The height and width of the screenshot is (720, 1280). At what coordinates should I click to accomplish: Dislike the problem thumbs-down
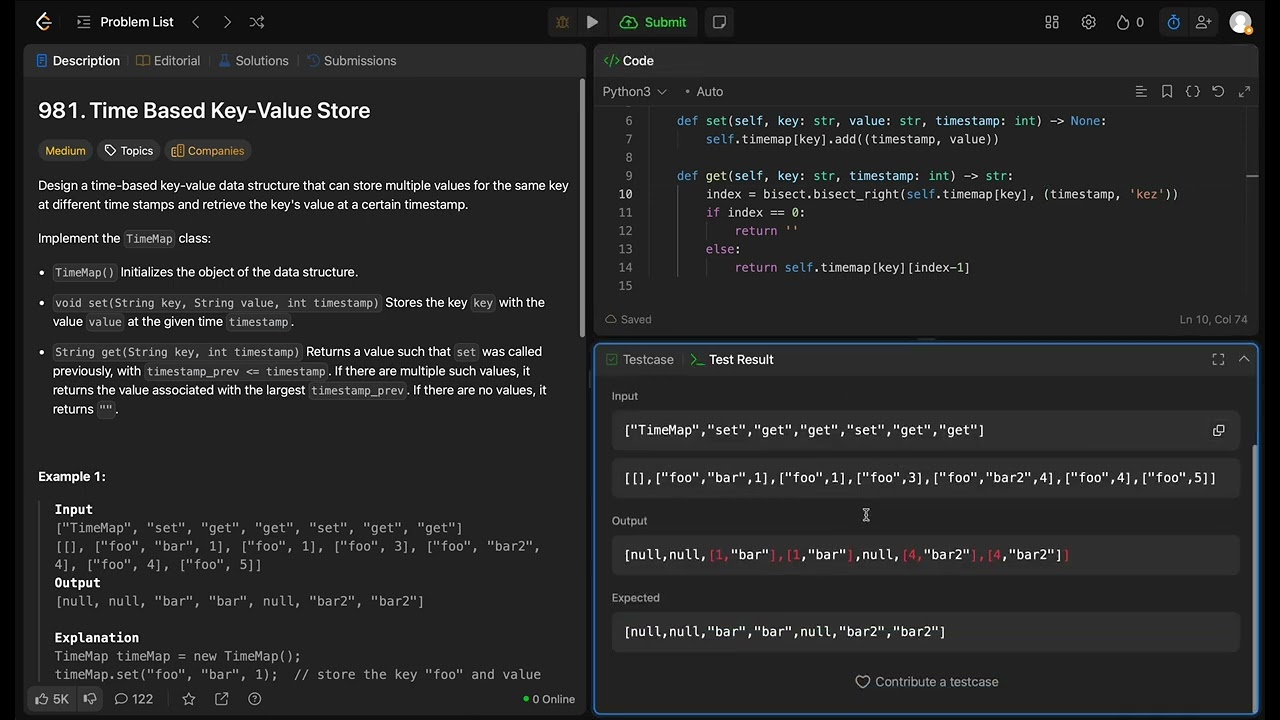coord(90,699)
